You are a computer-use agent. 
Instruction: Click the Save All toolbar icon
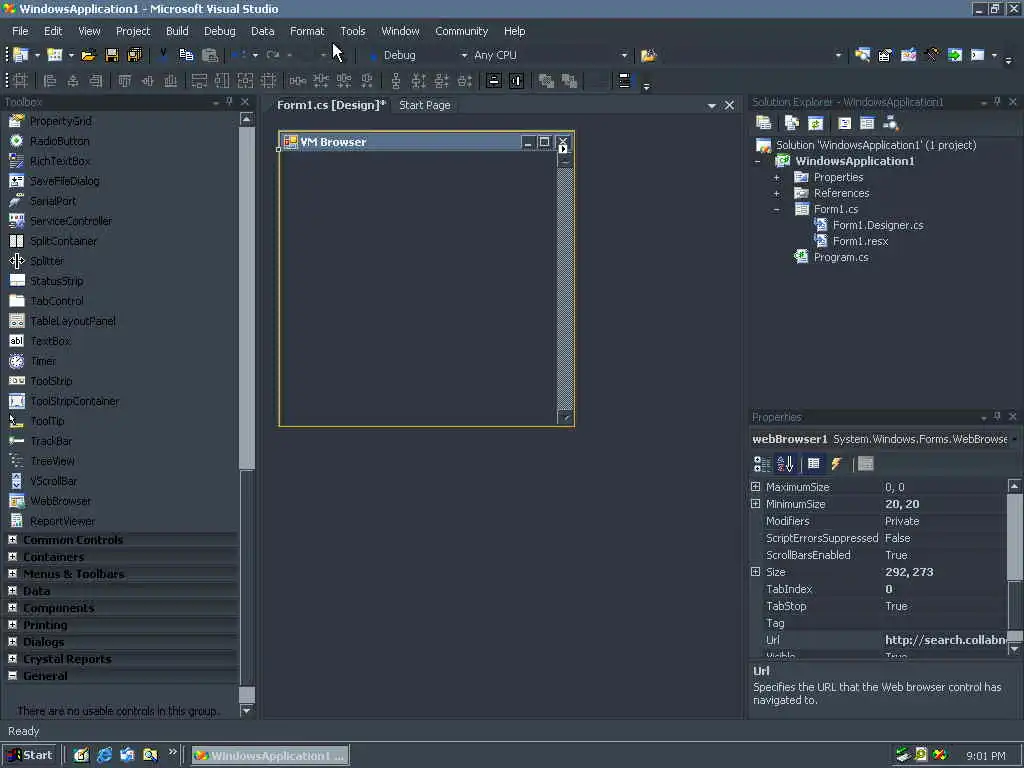(x=135, y=56)
